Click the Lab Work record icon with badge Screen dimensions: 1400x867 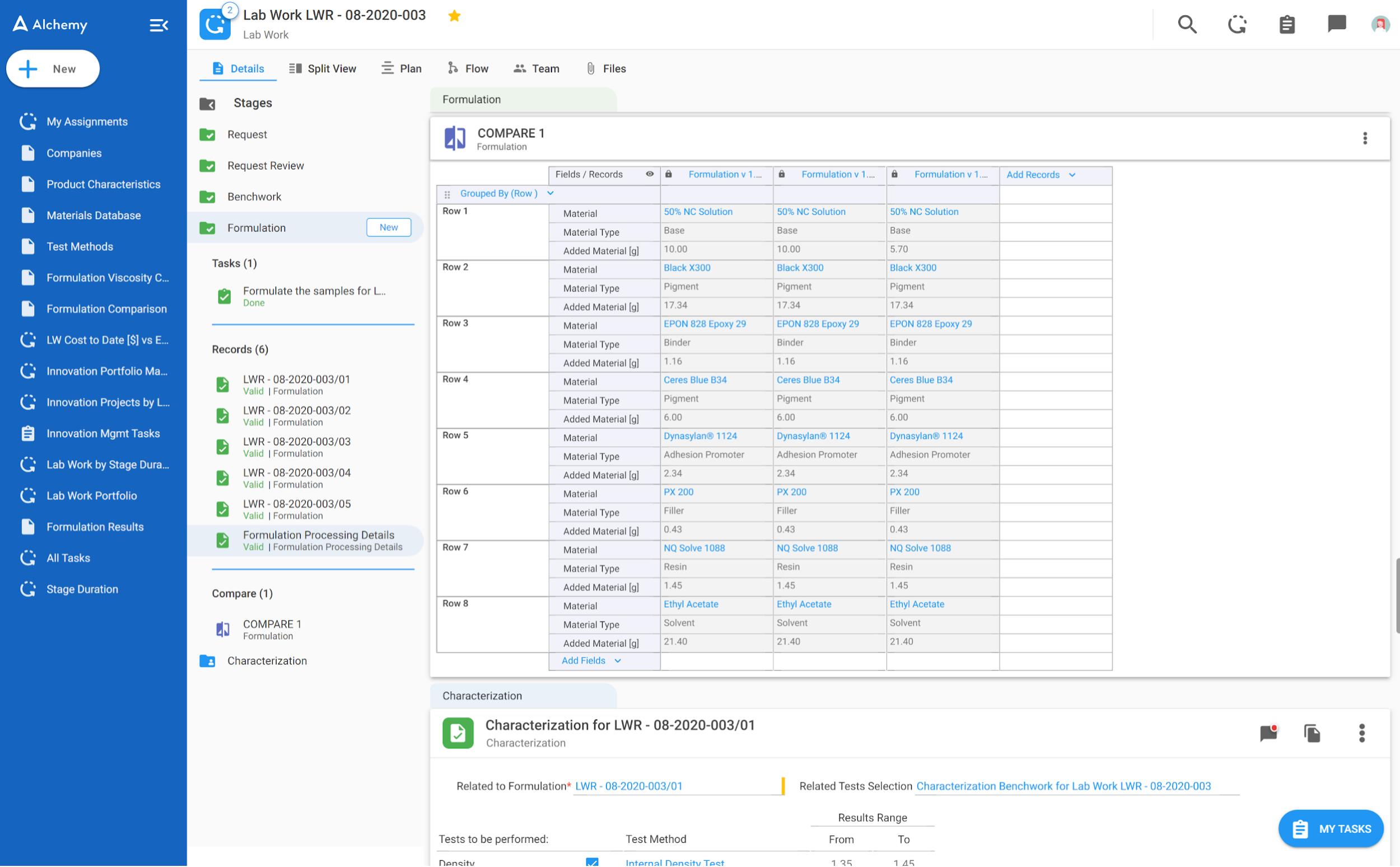coord(216,24)
